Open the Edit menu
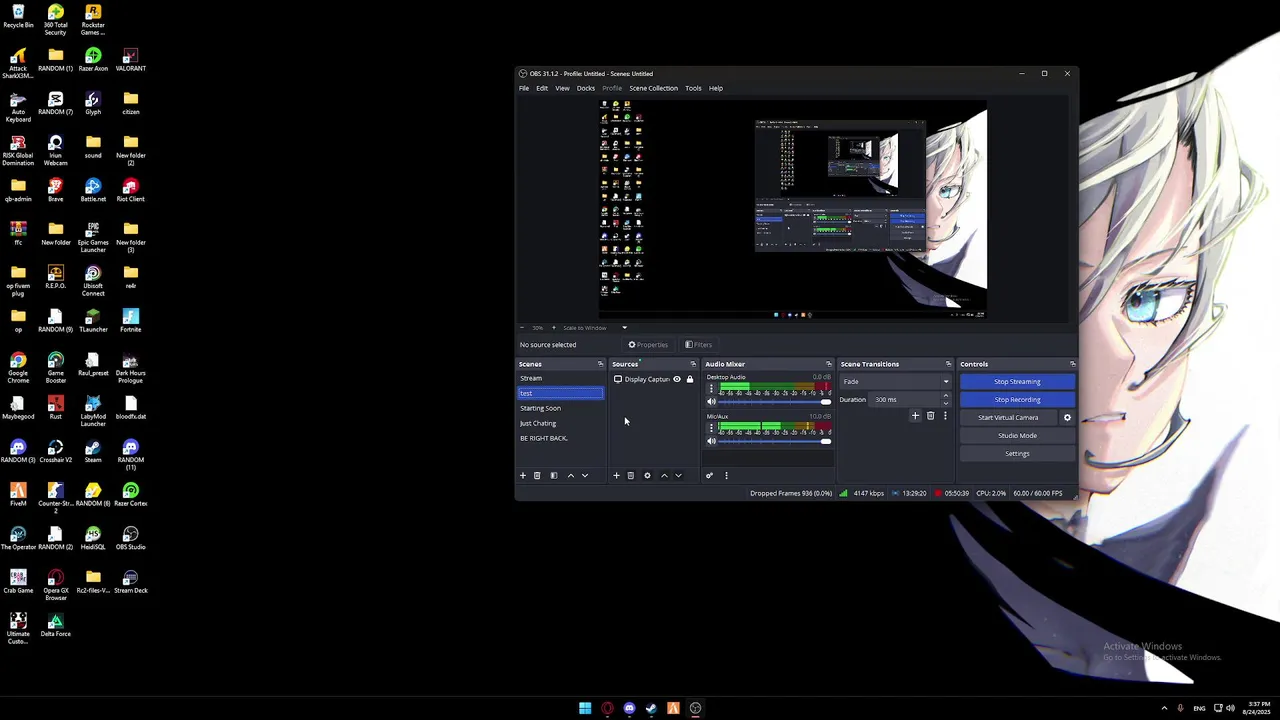Viewport: 1280px width, 720px height. 542,88
